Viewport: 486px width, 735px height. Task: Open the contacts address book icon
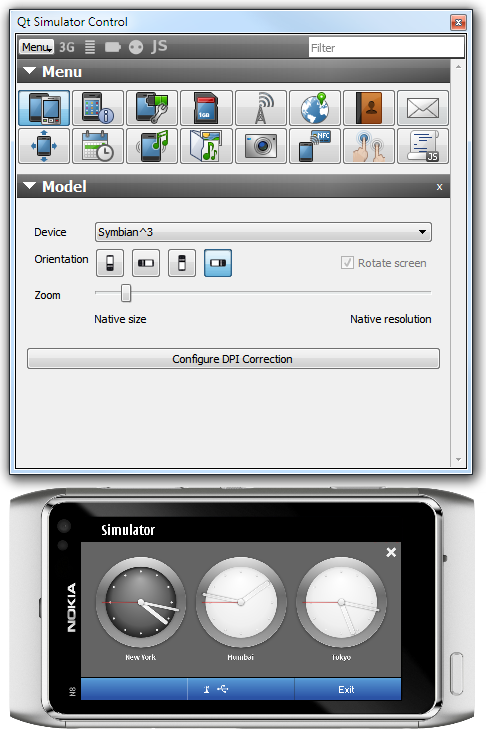point(369,108)
